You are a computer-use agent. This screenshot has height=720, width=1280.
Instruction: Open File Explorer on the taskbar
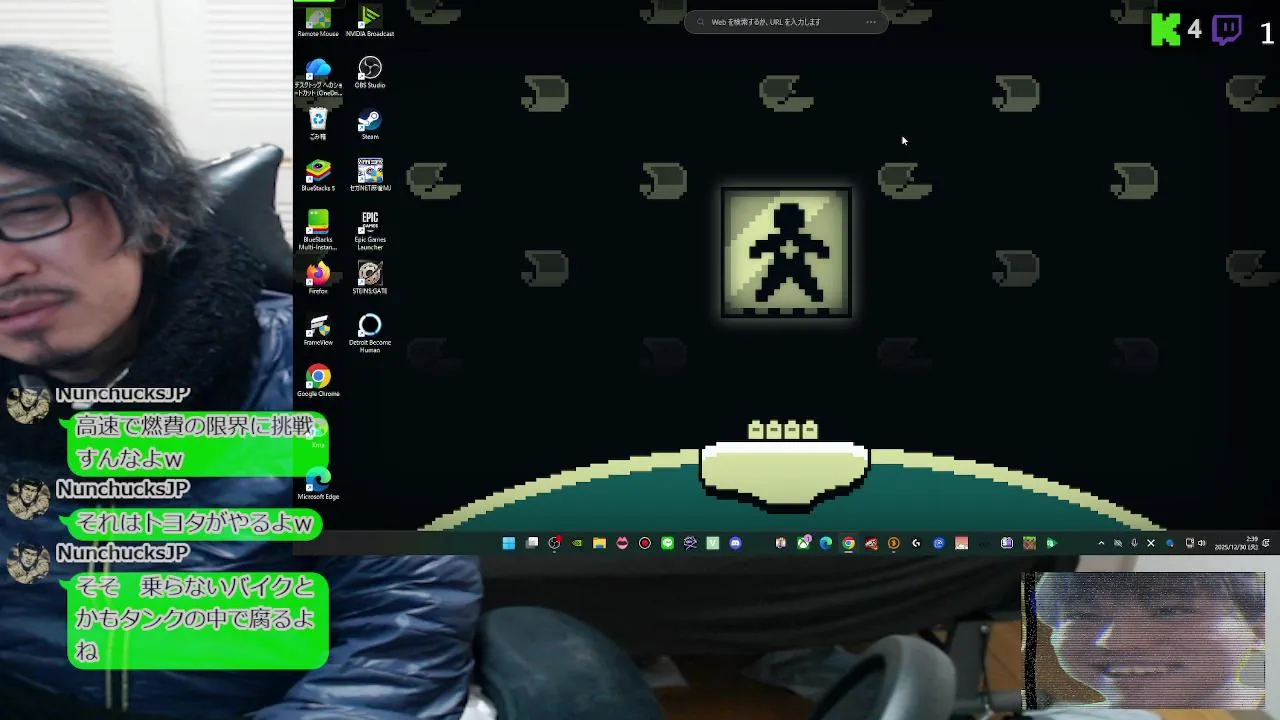click(x=599, y=543)
